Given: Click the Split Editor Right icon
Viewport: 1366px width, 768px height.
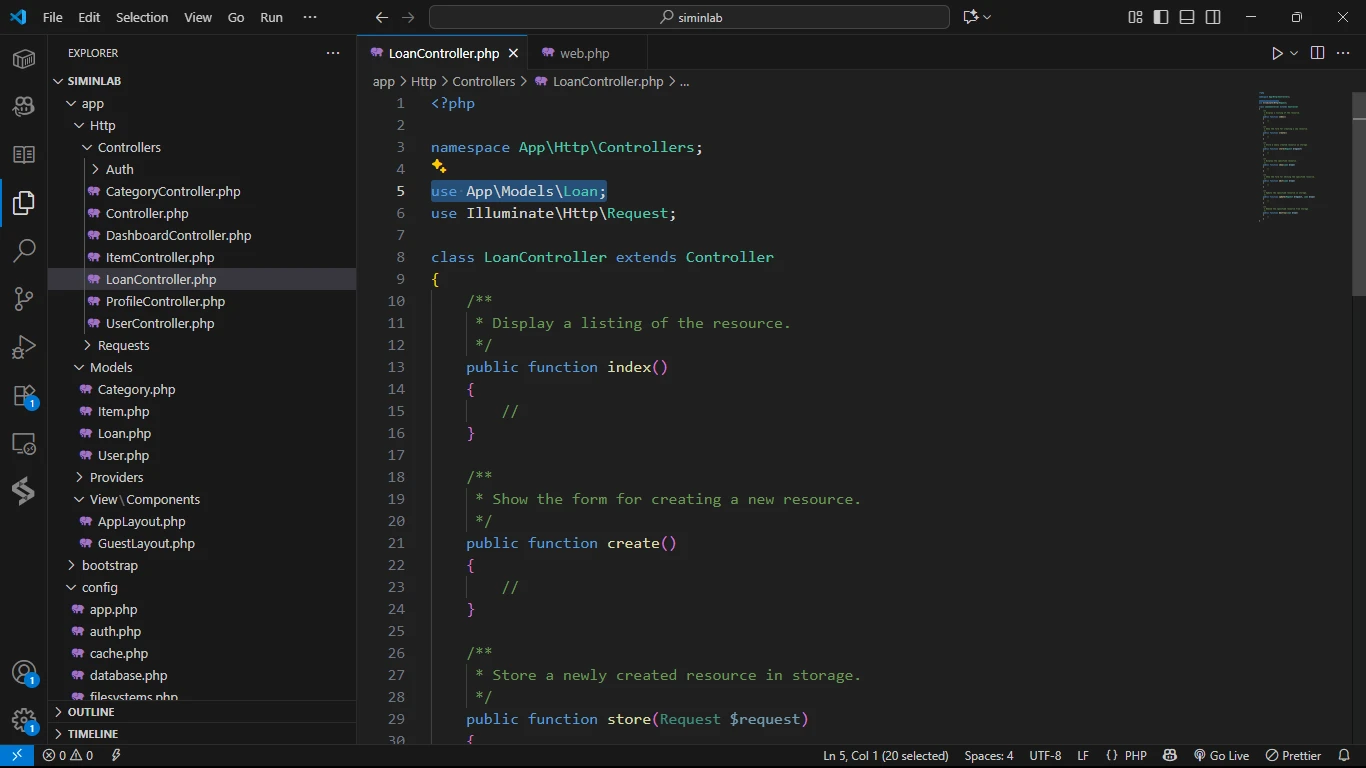Looking at the screenshot, I should (1317, 53).
